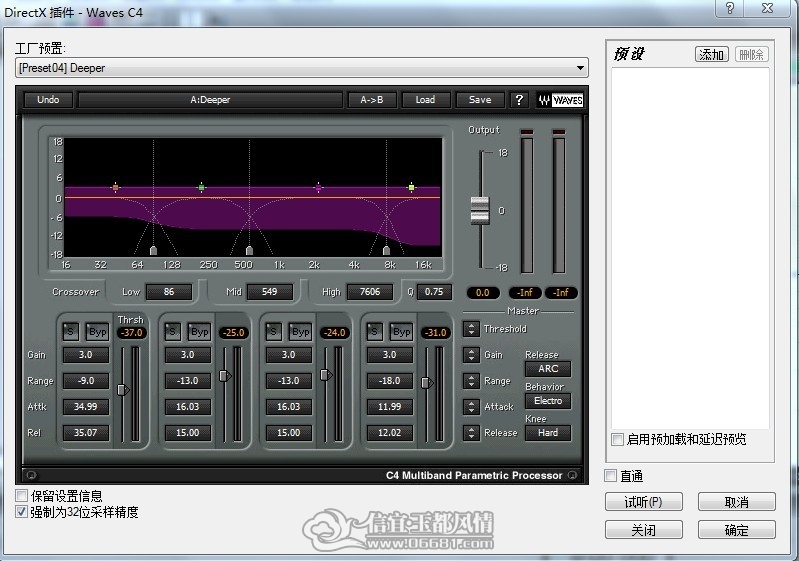799x561 pixels.
Task: Click the Undo button
Action: pos(48,100)
